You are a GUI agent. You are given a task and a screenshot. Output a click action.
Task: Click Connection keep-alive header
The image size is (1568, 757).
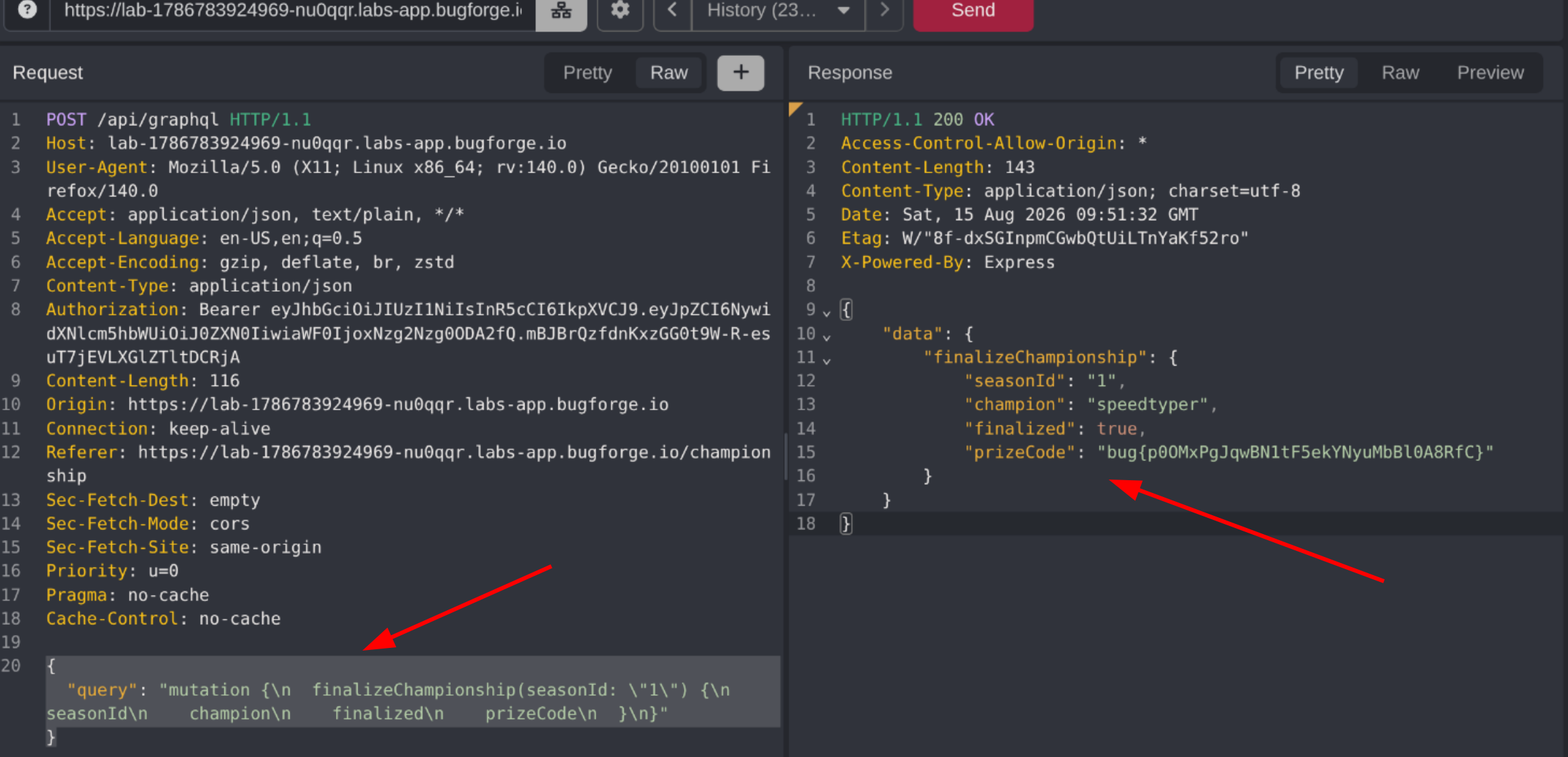(158, 429)
